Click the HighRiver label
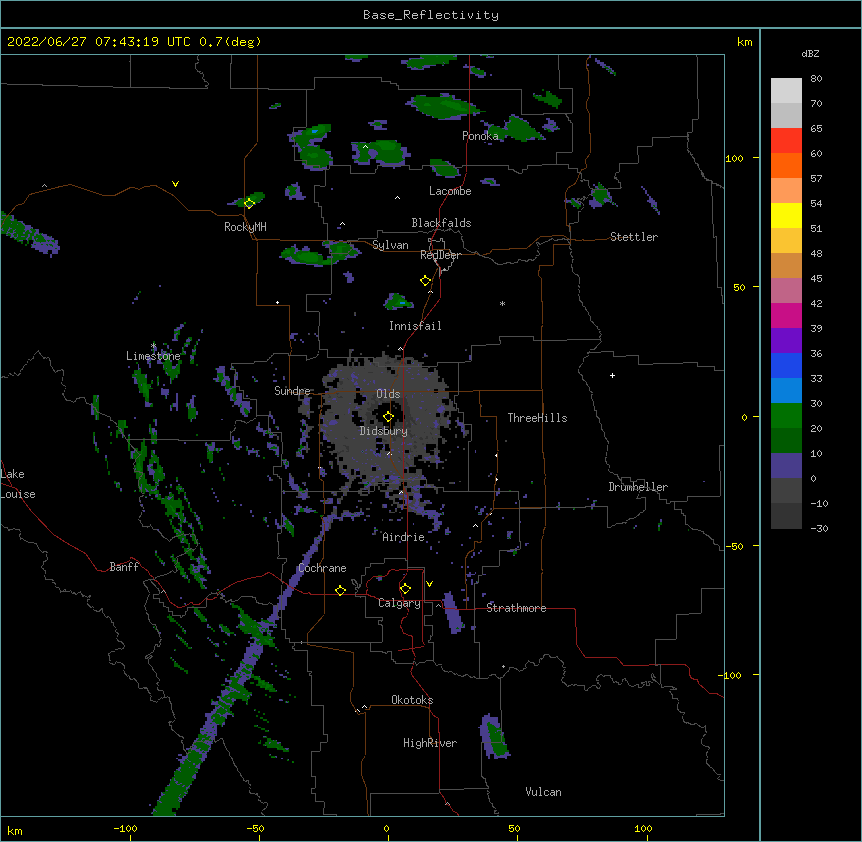Viewport: 862px width, 842px height. (430, 743)
